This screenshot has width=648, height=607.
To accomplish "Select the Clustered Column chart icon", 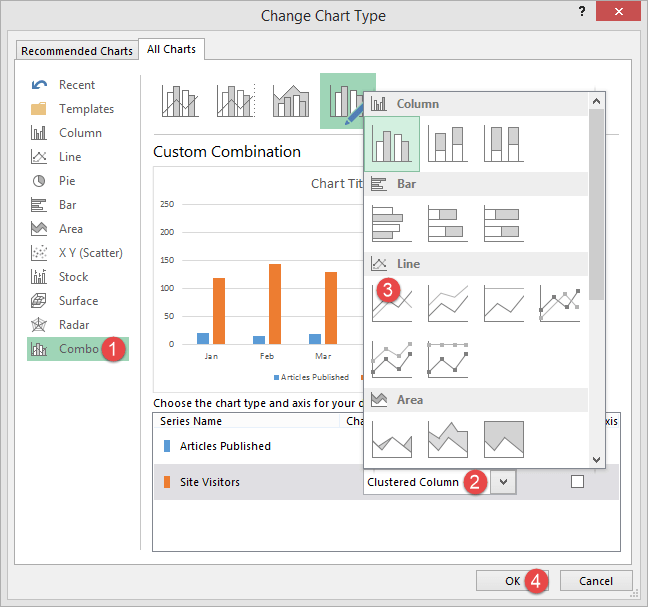I will pos(392,142).
